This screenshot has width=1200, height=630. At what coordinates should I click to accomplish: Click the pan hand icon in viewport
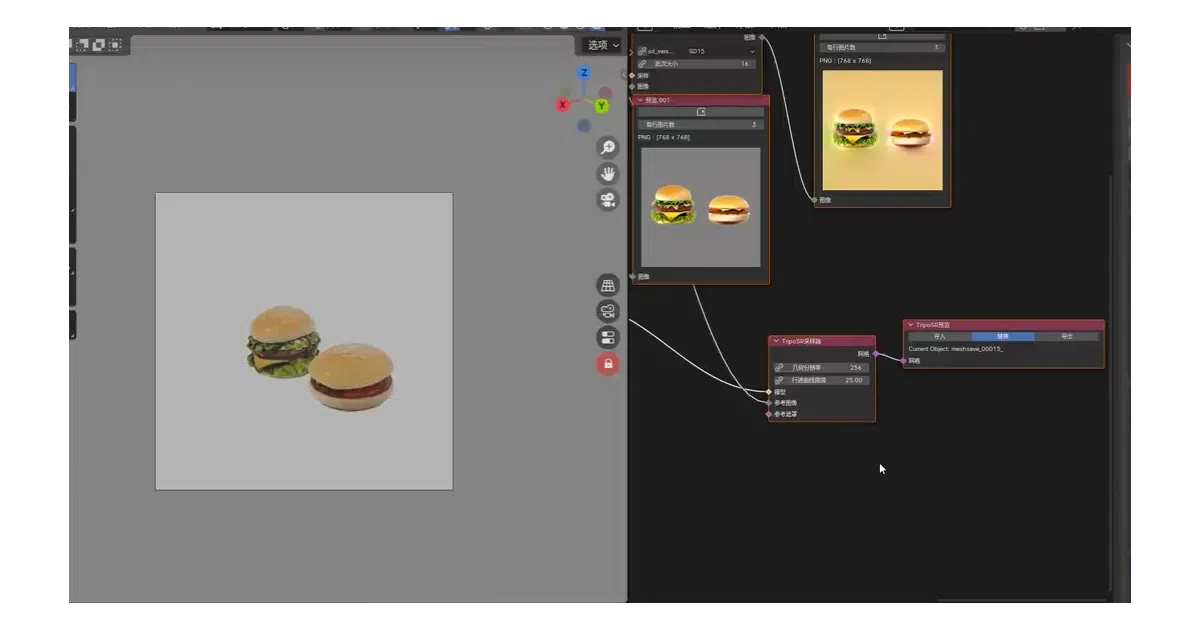(x=608, y=174)
